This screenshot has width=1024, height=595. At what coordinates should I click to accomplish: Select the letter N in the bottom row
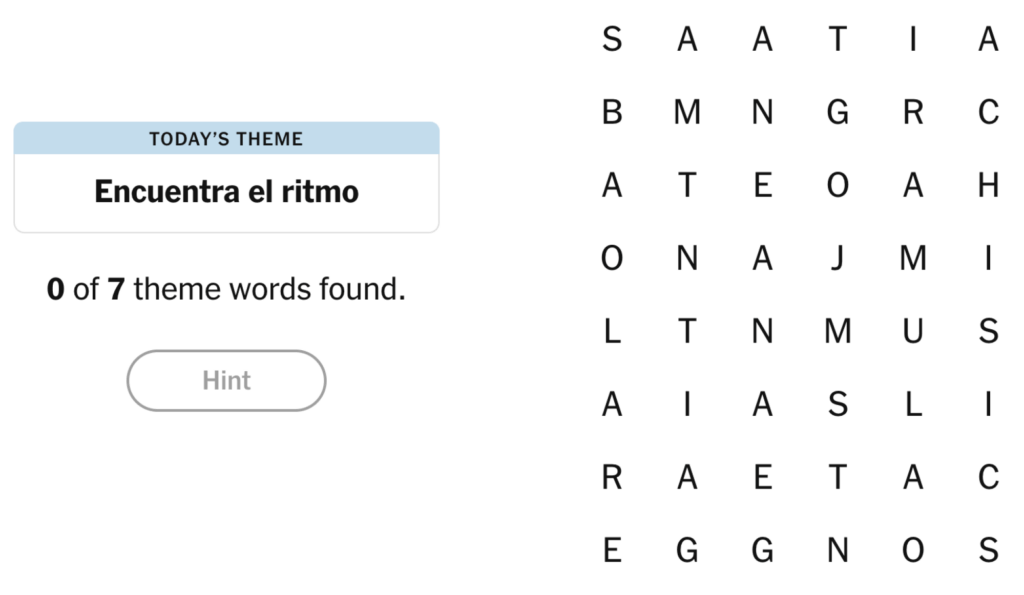[x=837, y=549]
